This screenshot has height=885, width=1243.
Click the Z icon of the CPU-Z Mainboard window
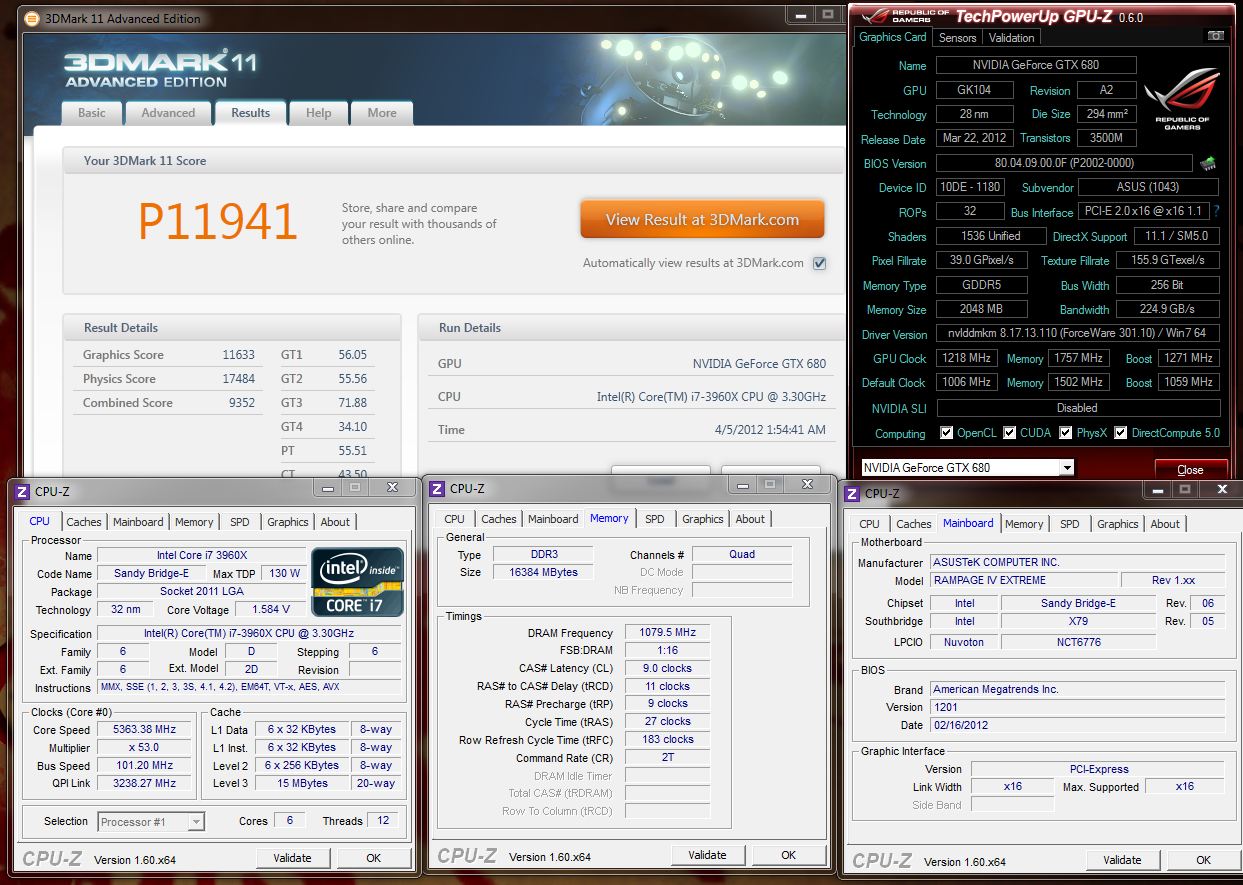click(852, 493)
